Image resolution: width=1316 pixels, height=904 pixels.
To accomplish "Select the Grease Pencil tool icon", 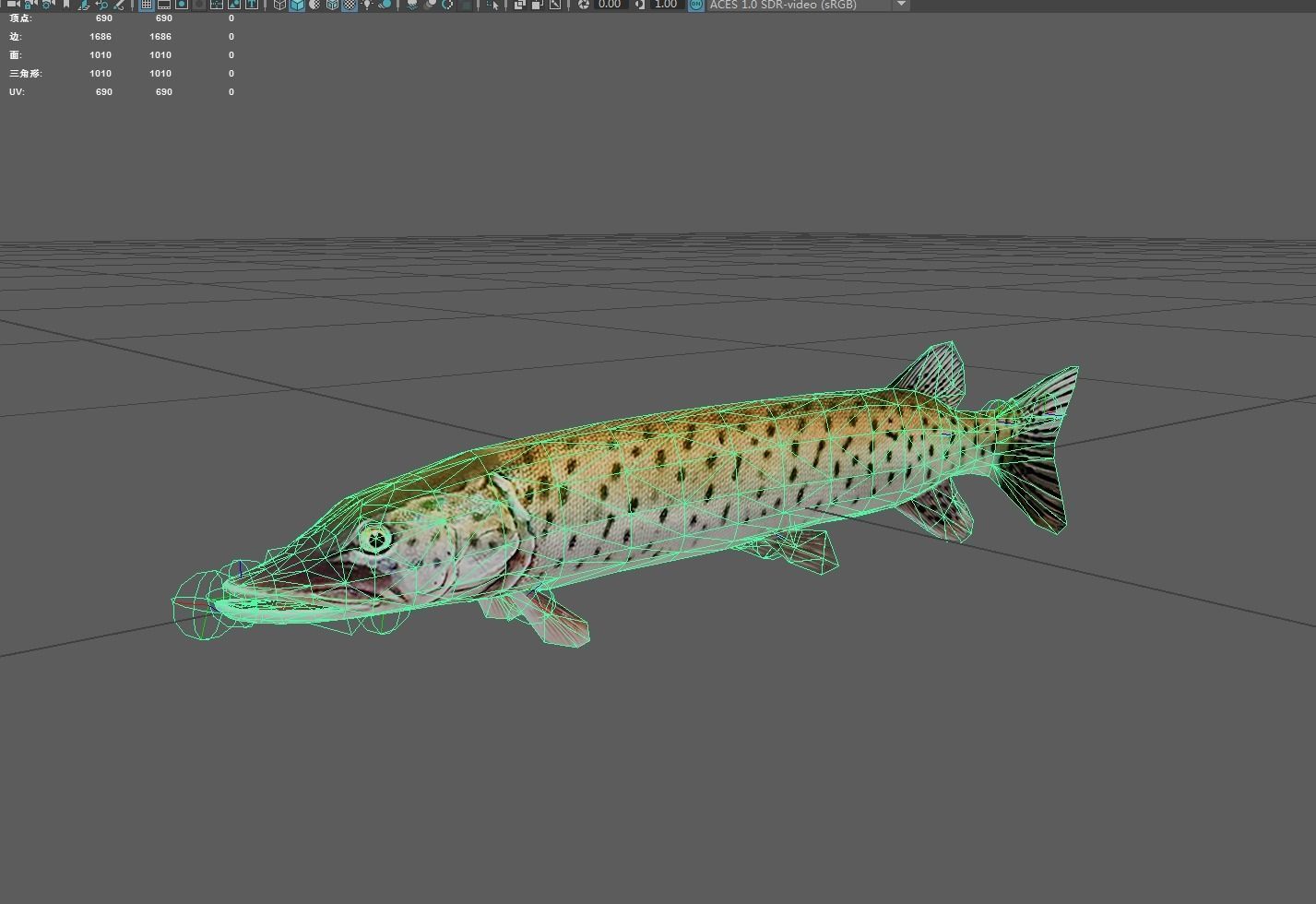I will tap(119, 5).
